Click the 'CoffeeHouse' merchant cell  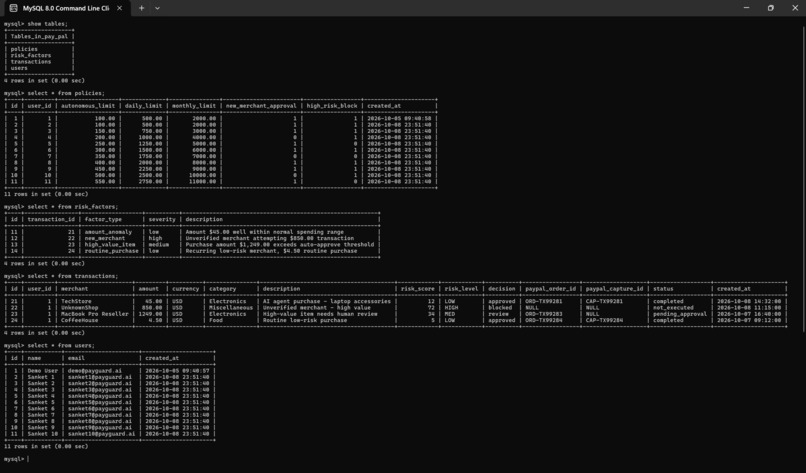(80, 320)
